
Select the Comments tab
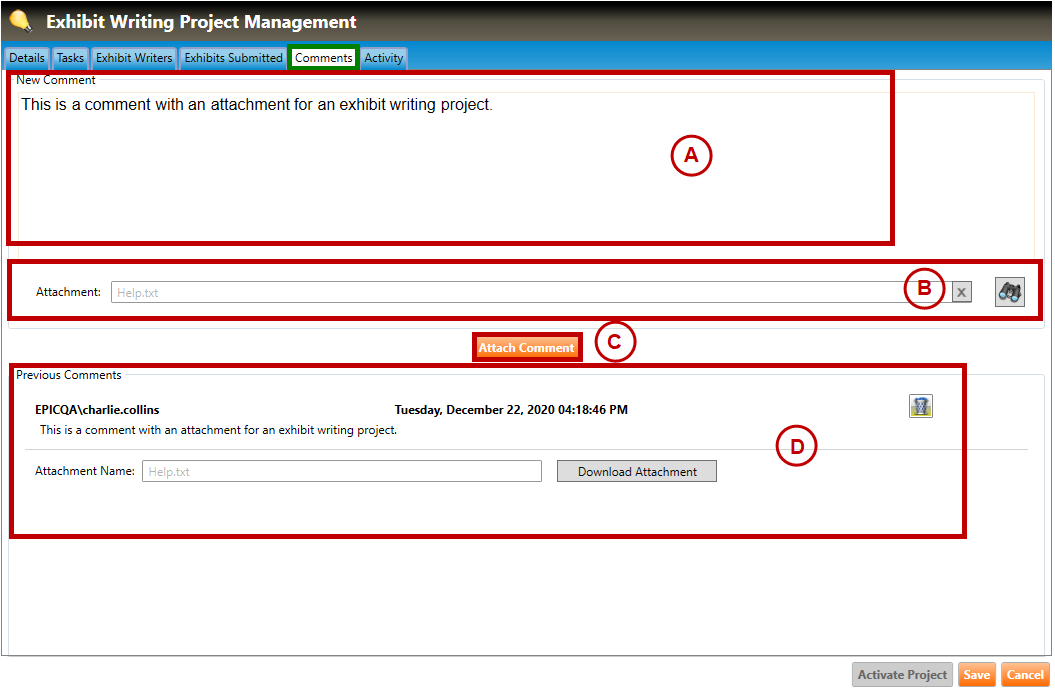(x=323, y=58)
